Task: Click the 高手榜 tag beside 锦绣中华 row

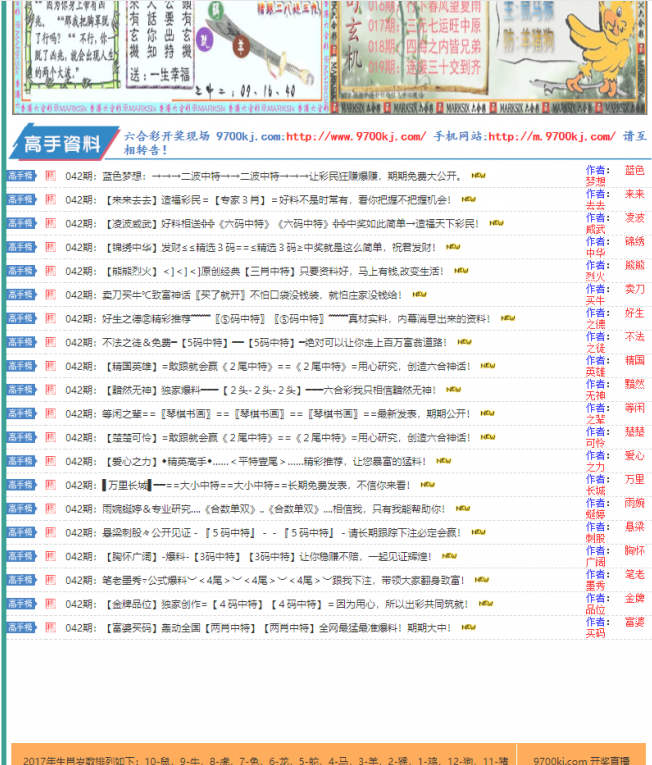Action: 21,247
